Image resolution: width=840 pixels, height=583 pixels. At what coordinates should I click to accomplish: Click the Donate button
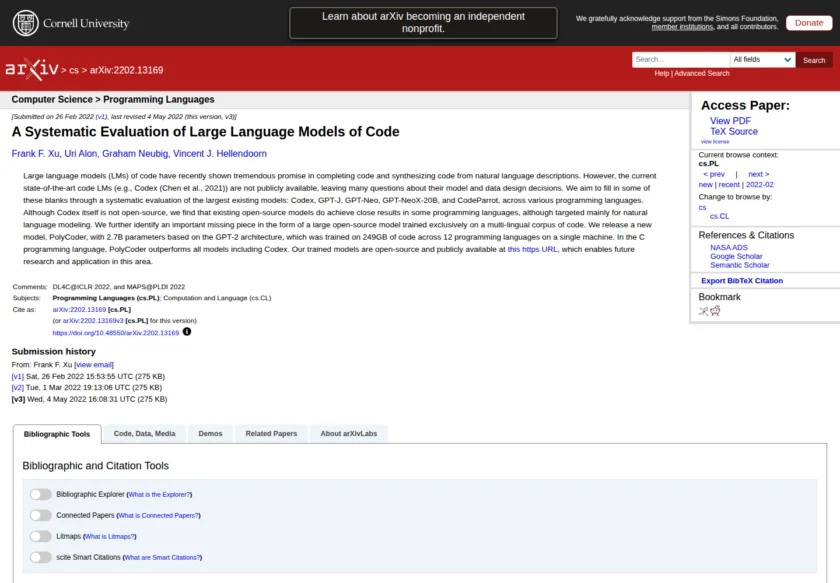pyautogui.click(x=809, y=23)
